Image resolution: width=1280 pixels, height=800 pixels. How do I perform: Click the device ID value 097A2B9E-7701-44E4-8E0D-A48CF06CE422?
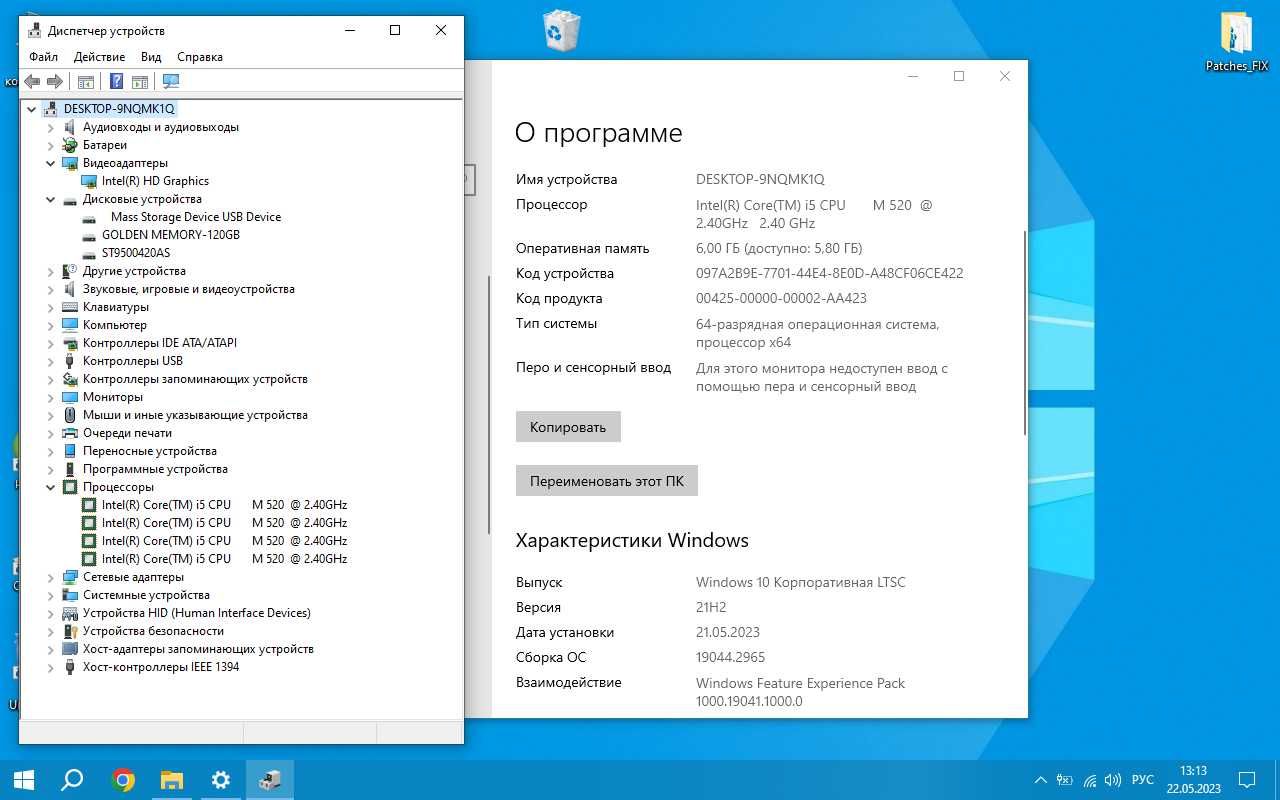coord(830,273)
